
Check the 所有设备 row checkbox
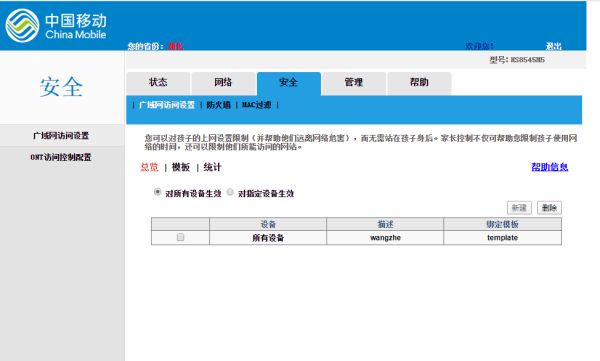point(180,237)
